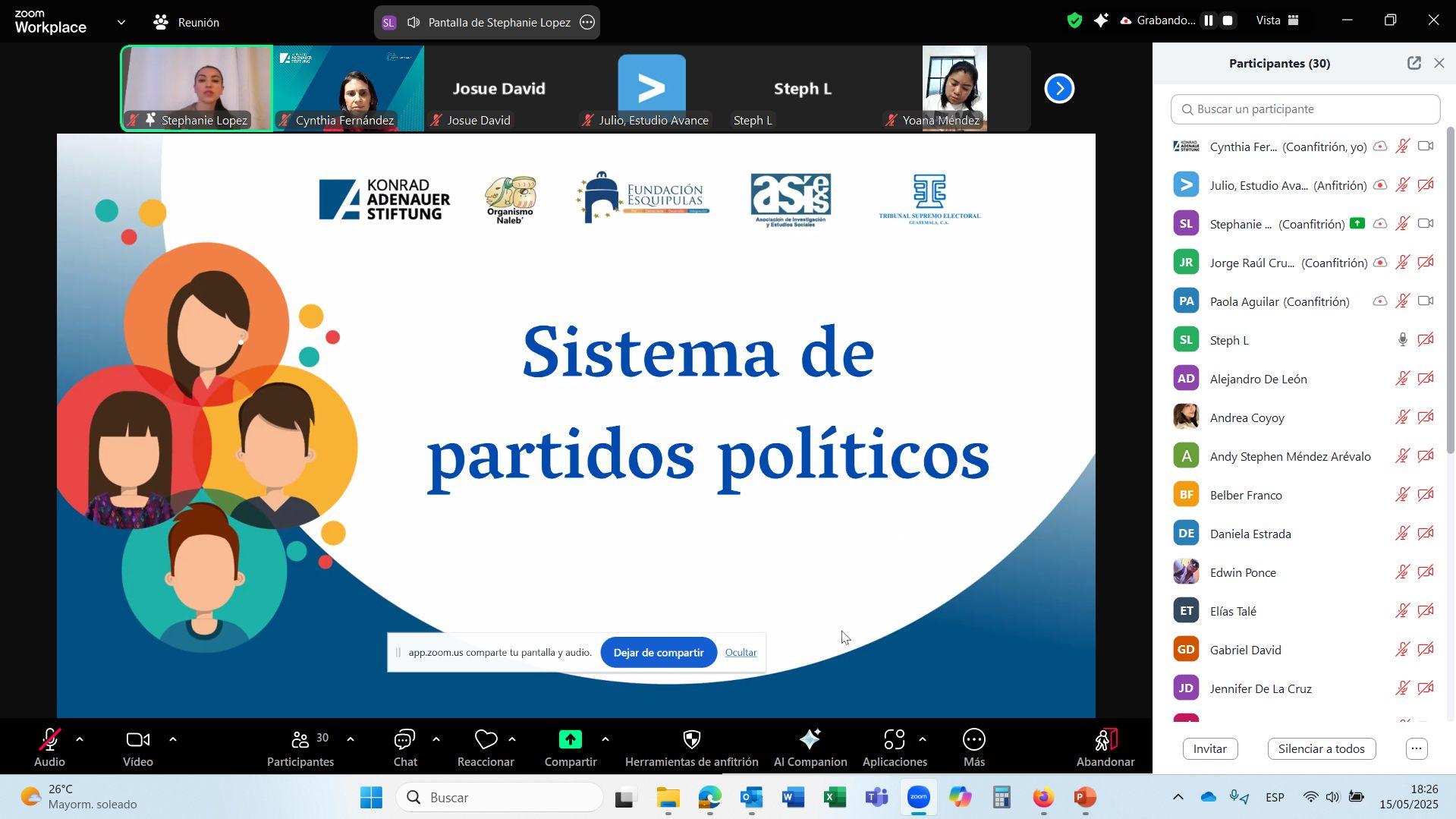Open the Zoom Workplace dropdown chevron
The width and height of the screenshot is (1456, 819).
121,23
